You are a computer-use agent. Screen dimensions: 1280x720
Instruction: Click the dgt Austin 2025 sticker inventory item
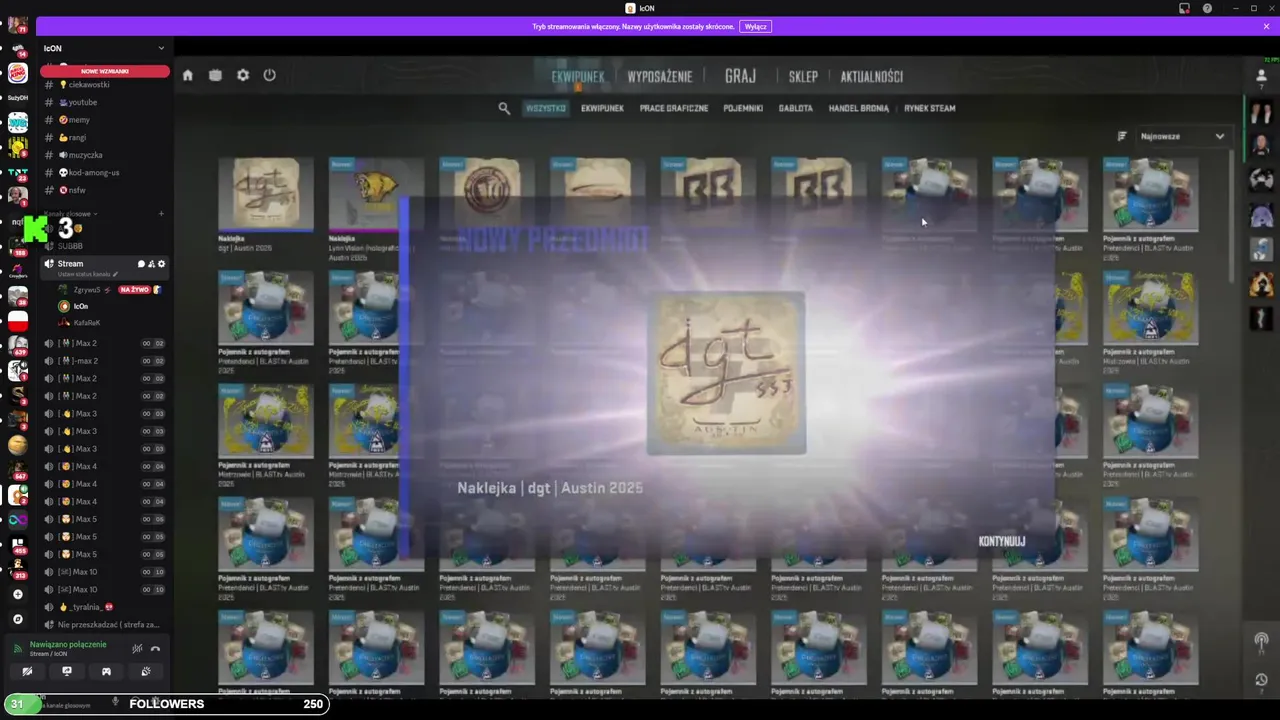coord(265,205)
